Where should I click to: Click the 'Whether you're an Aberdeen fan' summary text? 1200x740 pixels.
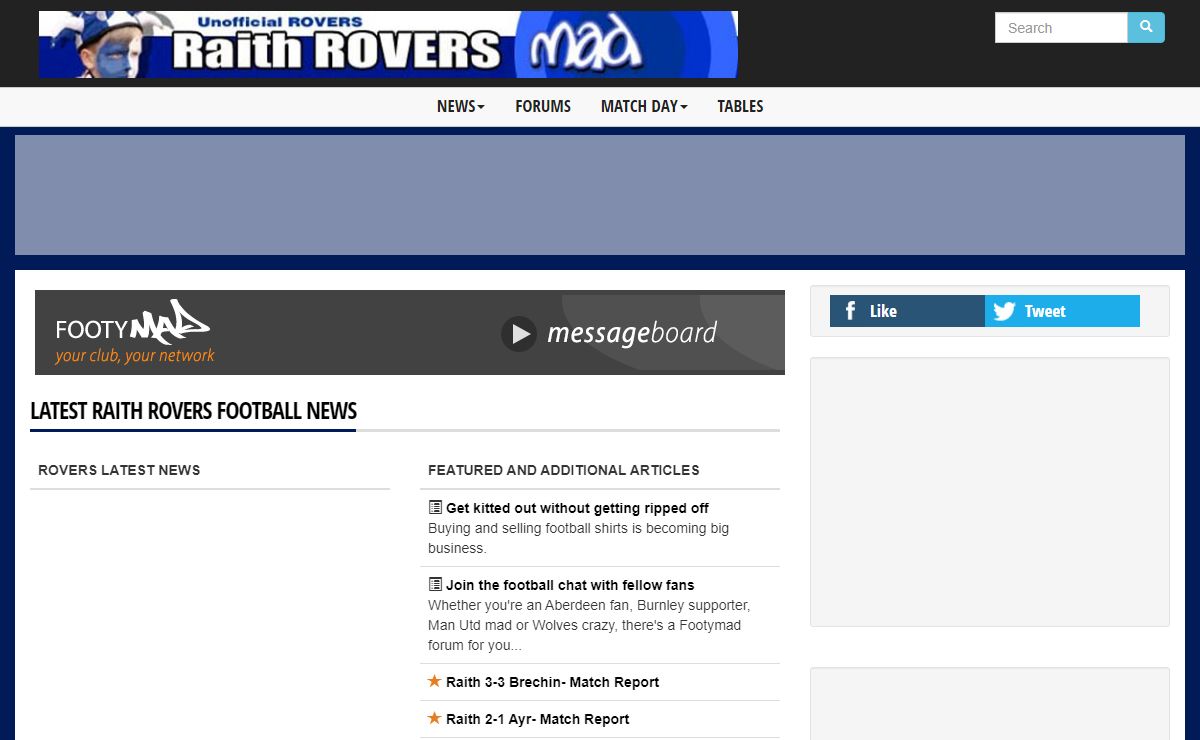(589, 625)
